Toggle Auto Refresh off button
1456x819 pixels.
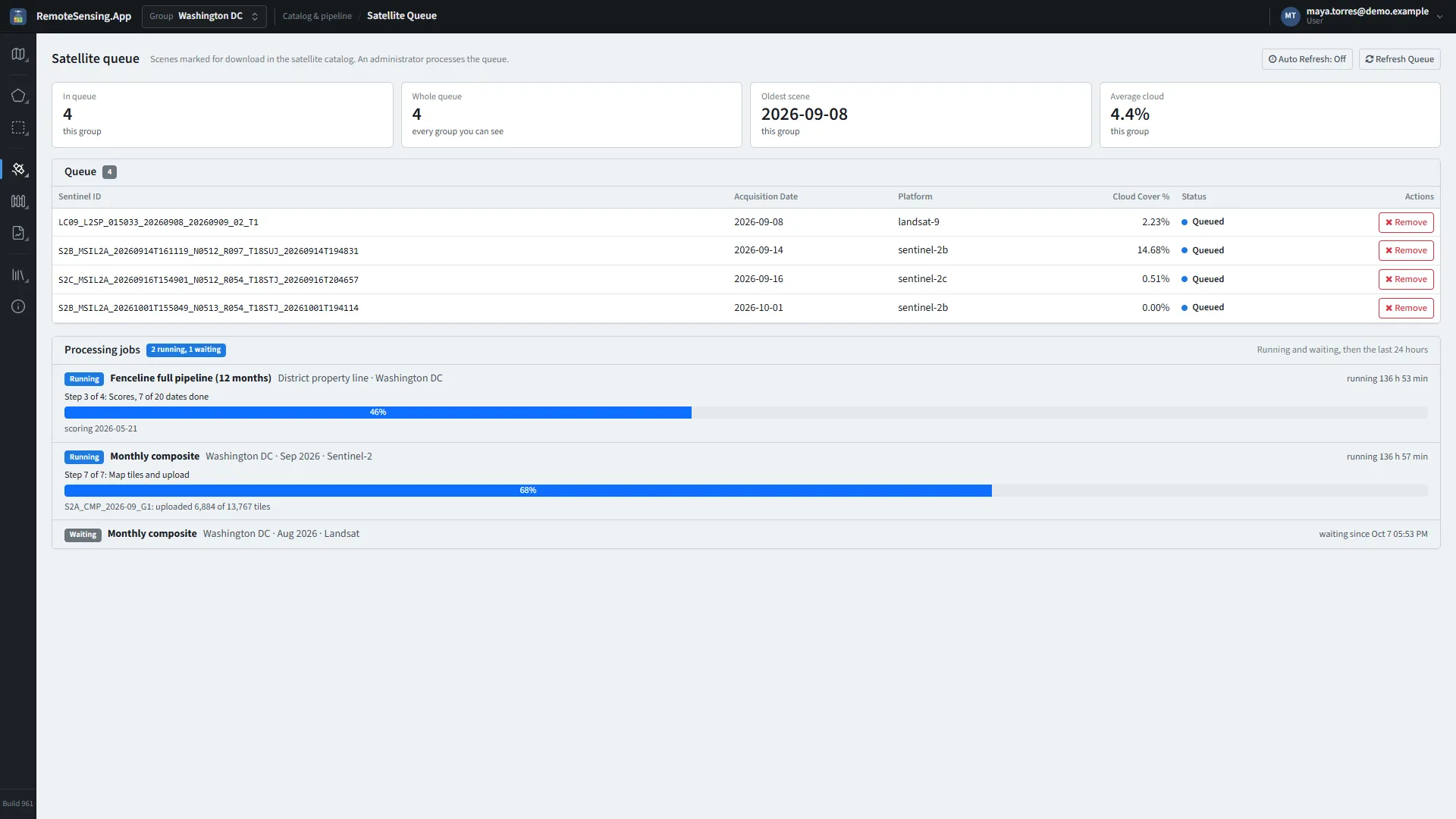tap(1307, 59)
